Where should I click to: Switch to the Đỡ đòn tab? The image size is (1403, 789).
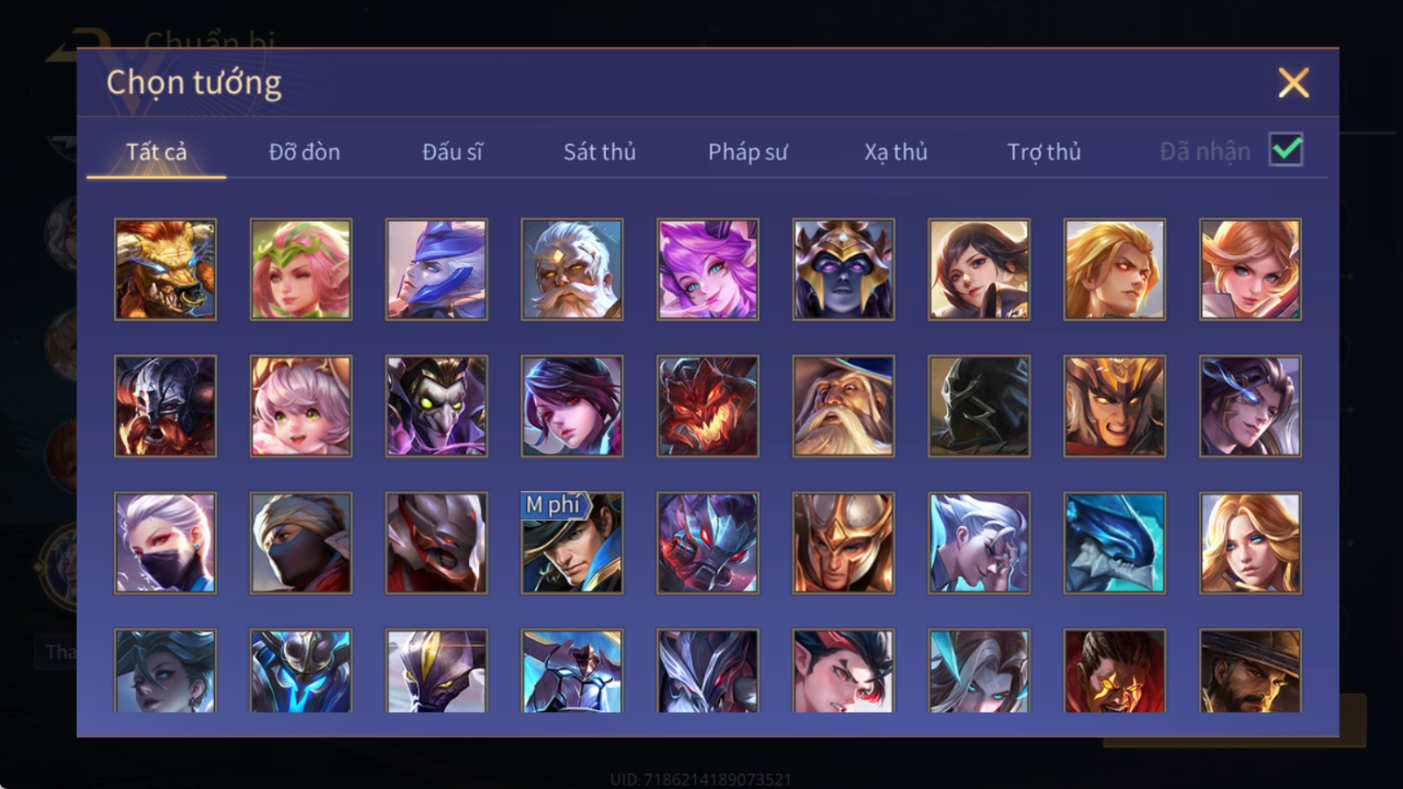(304, 152)
